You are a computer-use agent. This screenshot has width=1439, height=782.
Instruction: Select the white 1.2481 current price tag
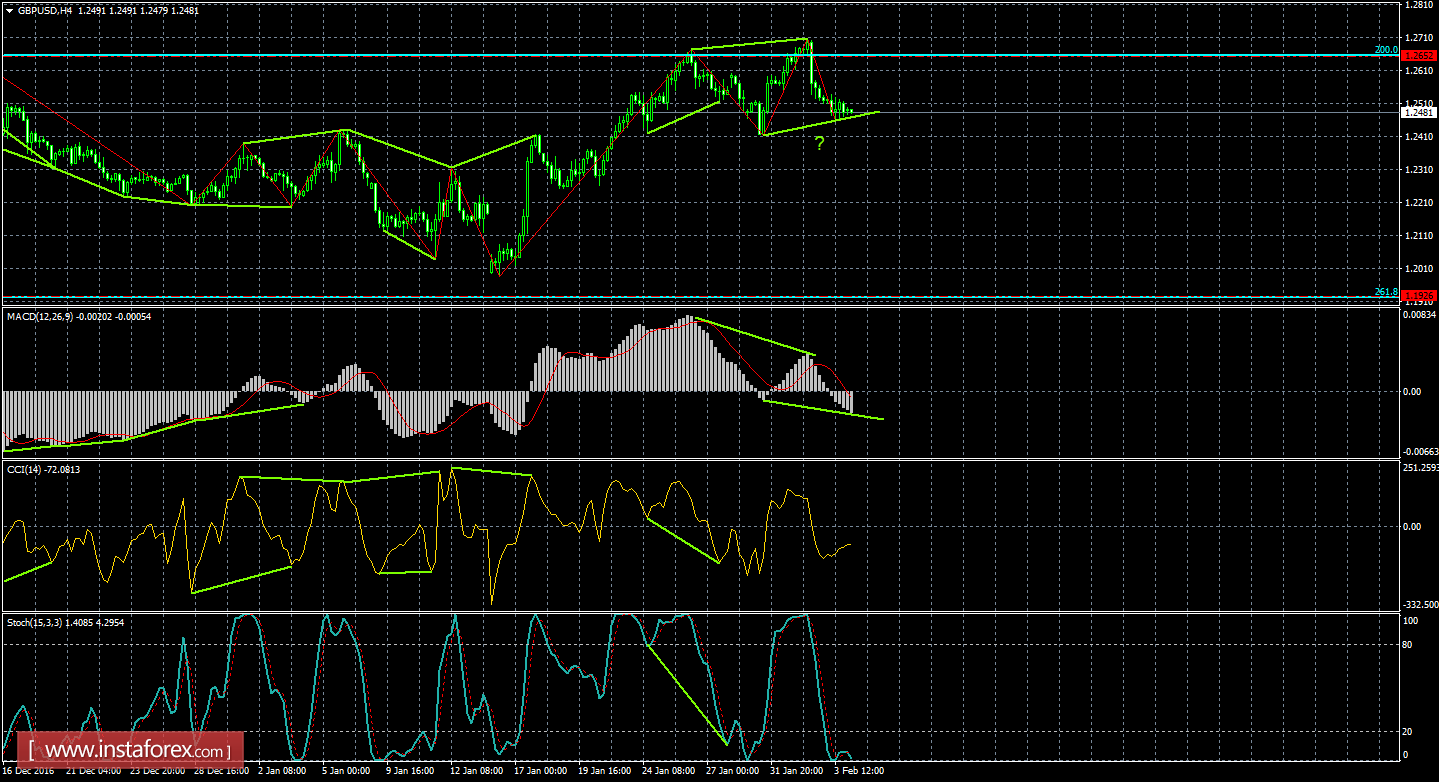click(1418, 113)
